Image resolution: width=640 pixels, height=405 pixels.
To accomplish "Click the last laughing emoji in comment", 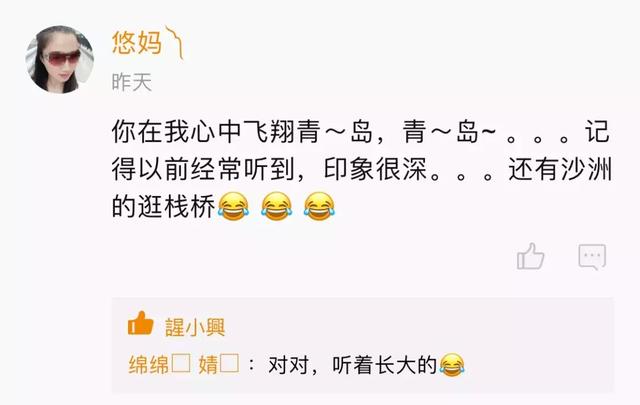I will (319, 207).
